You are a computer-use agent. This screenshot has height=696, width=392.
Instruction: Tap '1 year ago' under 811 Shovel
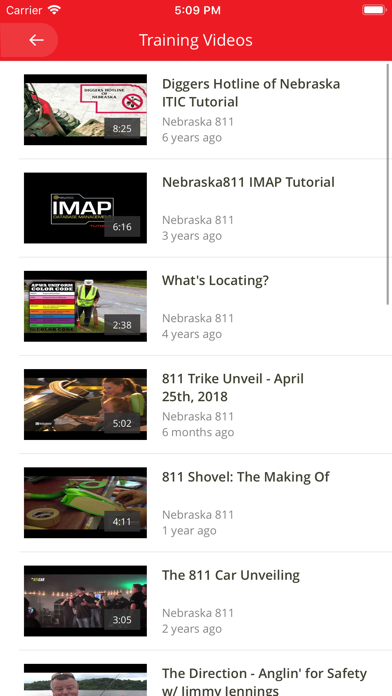pos(189,530)
